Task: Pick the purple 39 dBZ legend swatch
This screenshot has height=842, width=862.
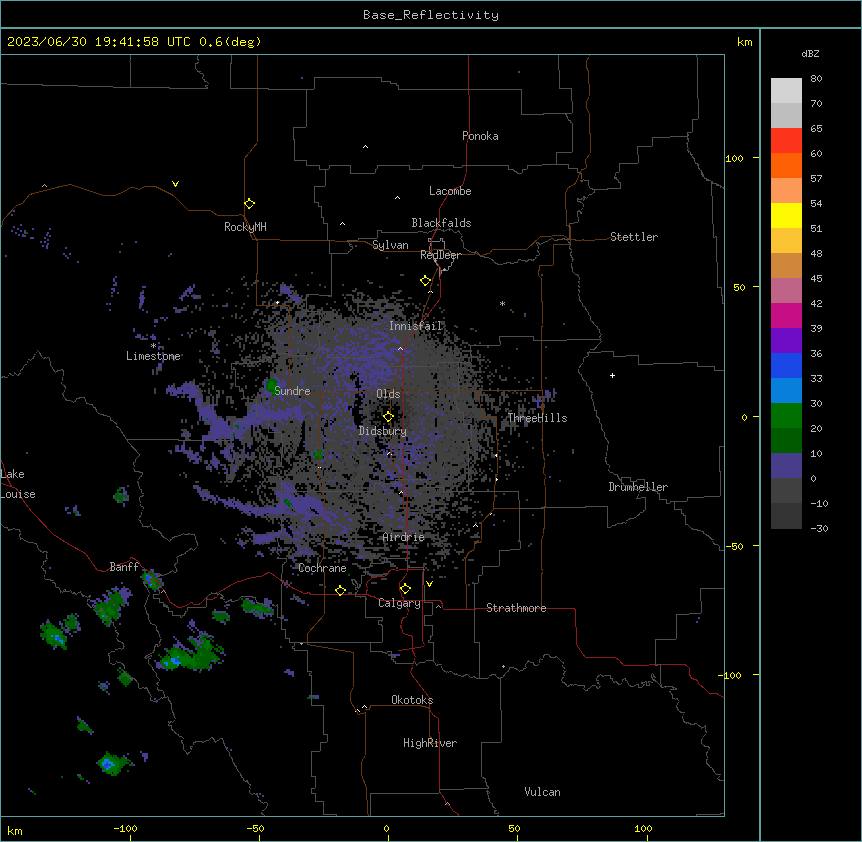Action: [786, 340]
